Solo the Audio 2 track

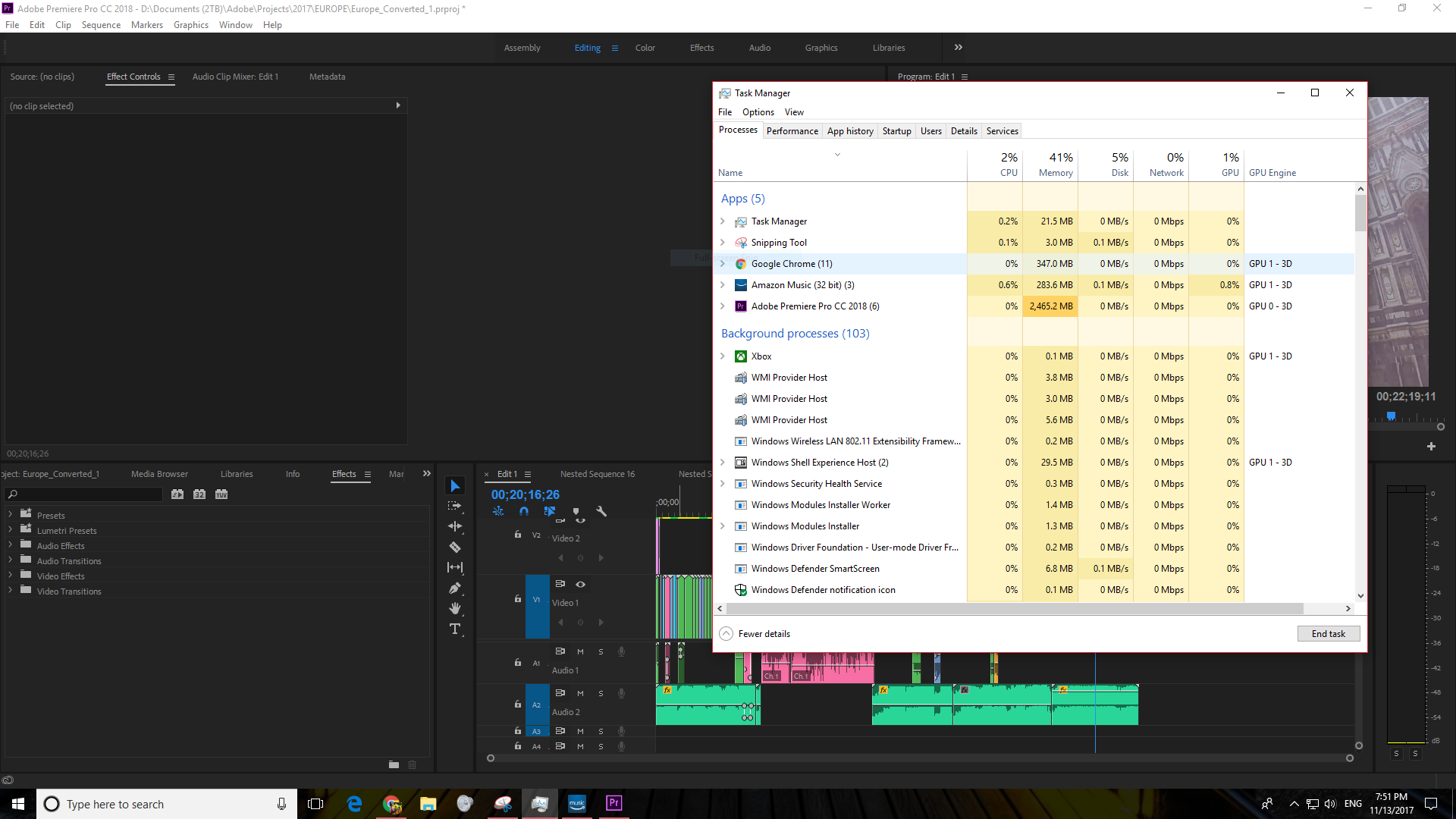coord(601,693)
